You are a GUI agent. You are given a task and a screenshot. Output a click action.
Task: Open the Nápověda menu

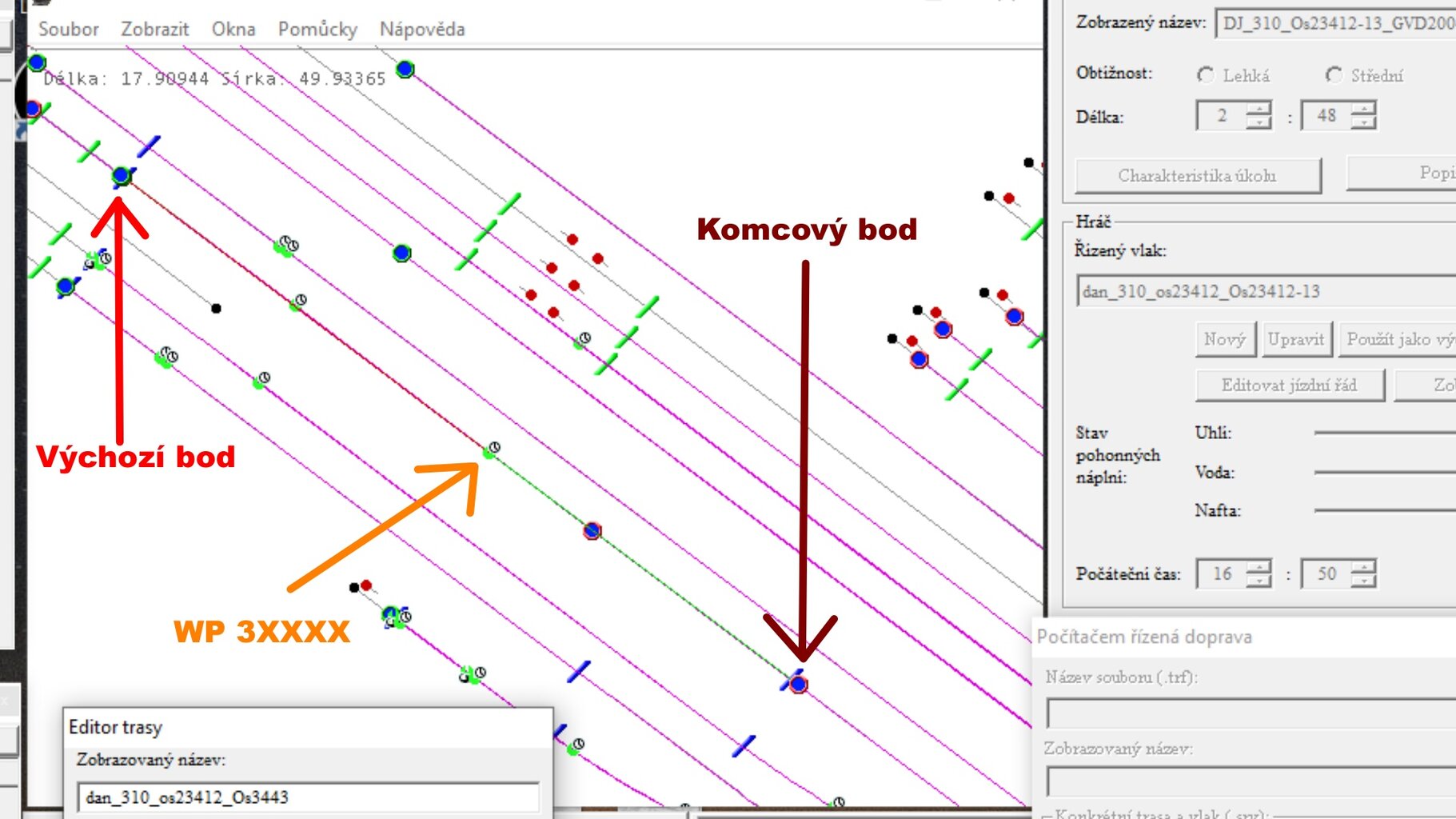click(x=422, y=29)
